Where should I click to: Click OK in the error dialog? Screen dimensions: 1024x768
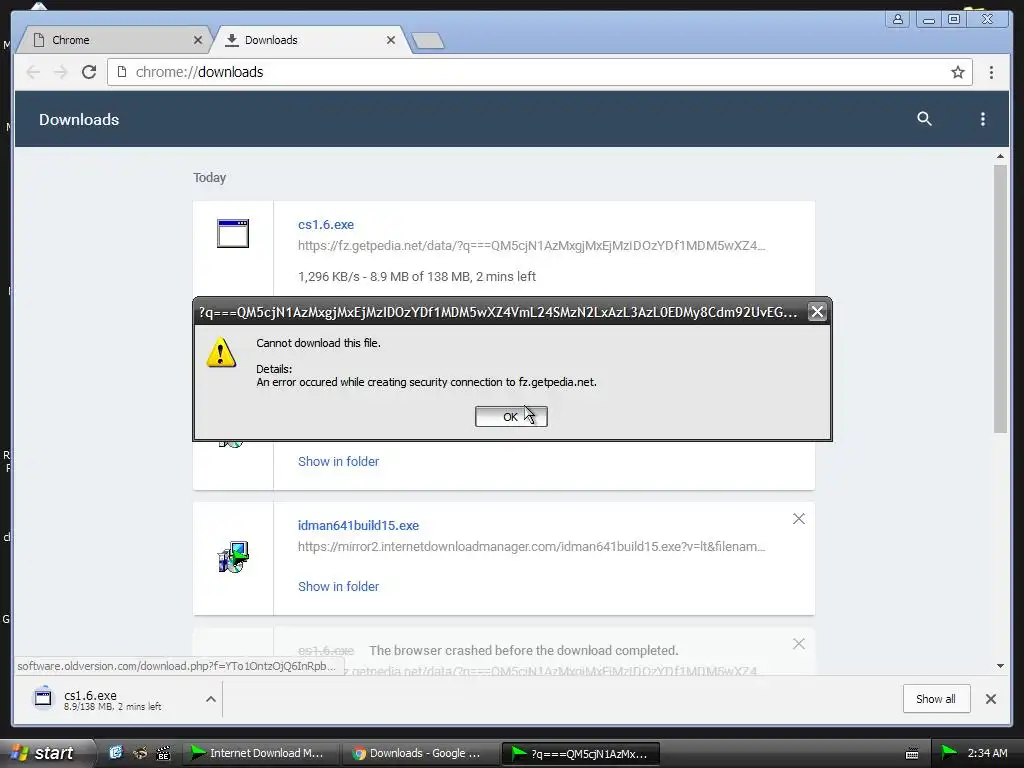(511, 417)
